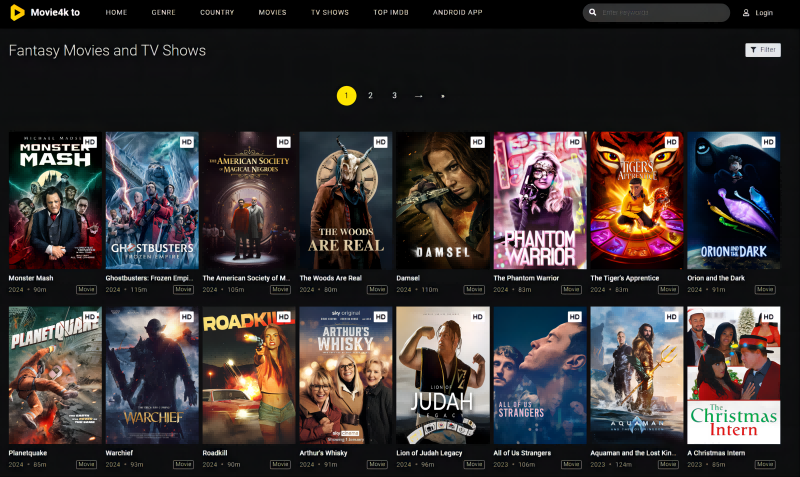Open American Society of Magical Negroes poster
Screen dimensions: 800x477
click(249, 200)
